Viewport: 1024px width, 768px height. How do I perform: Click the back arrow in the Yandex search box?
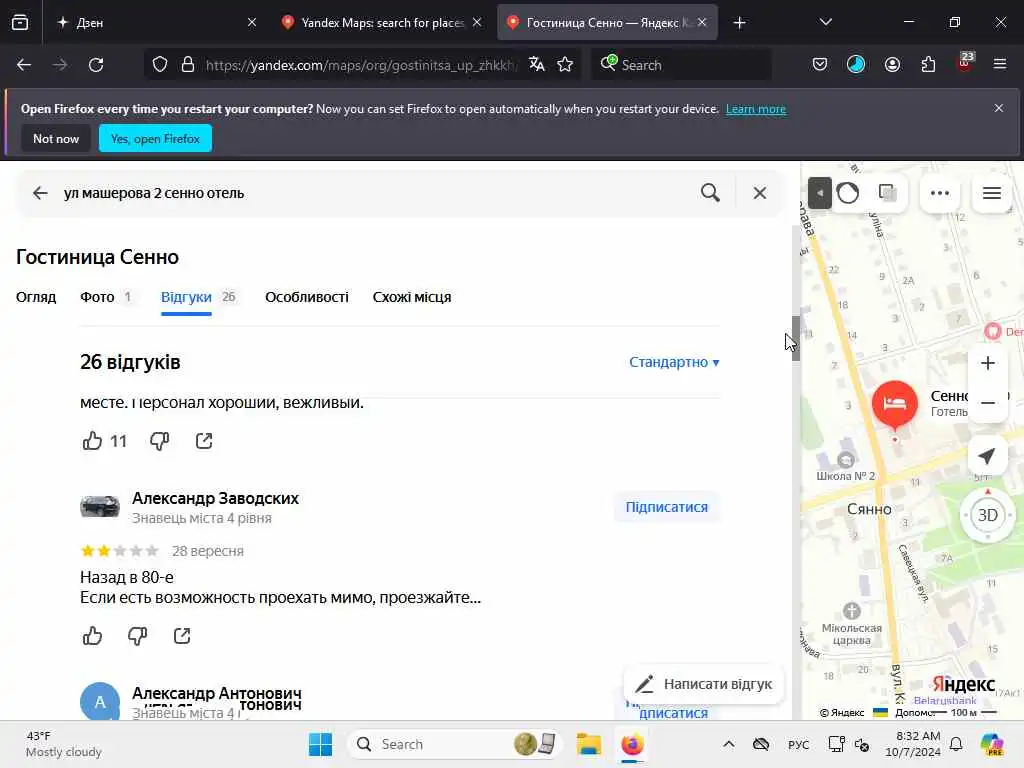click(x=40, y=193)
